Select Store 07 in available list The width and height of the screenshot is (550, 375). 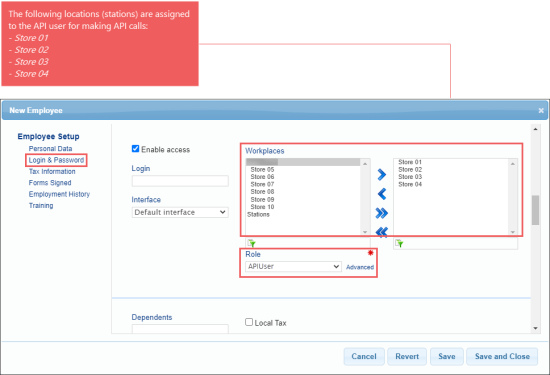(x=262, y=184)
